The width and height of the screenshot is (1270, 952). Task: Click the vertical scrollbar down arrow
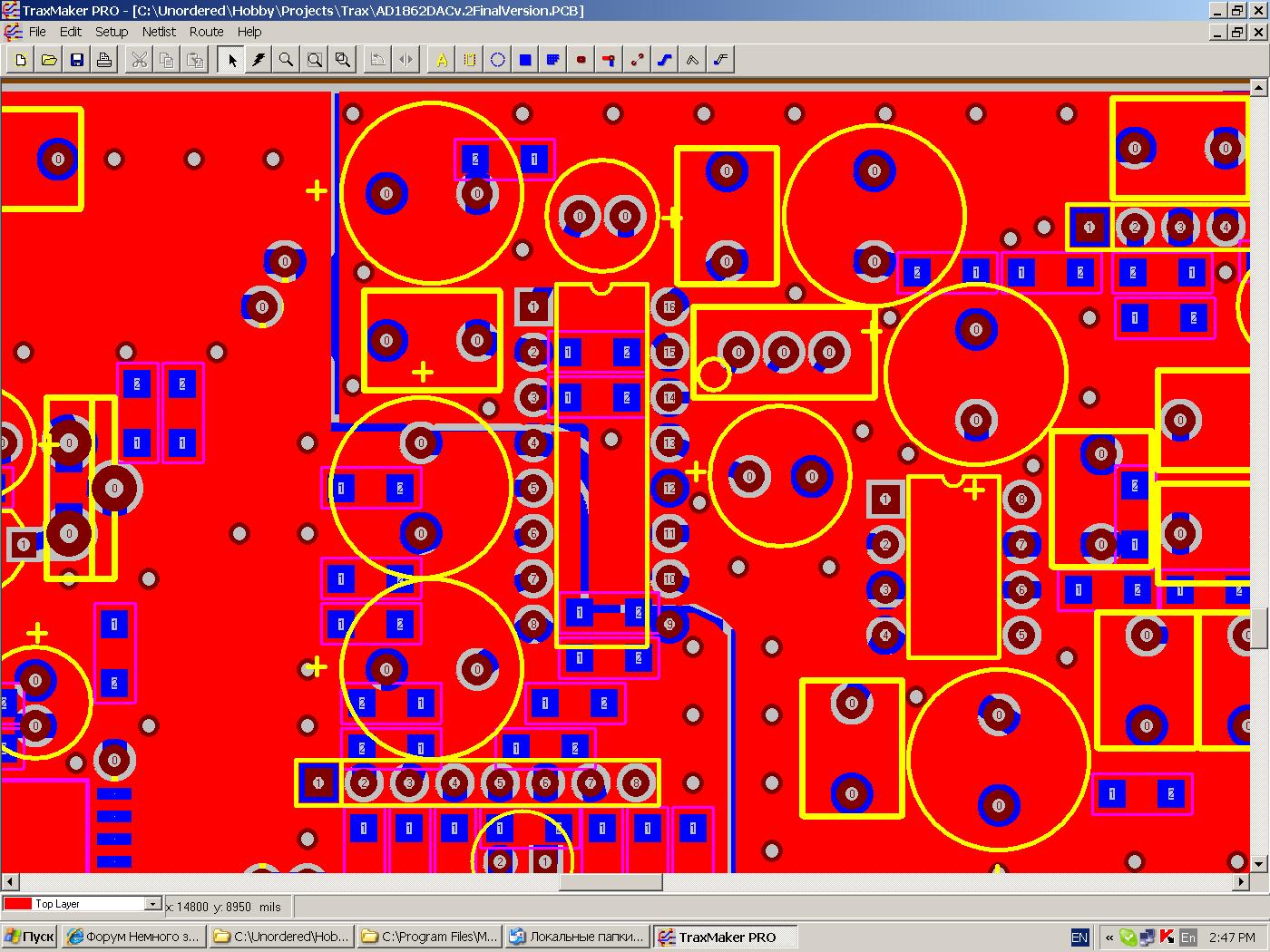pyautogui.click(x=1258, y=864)
